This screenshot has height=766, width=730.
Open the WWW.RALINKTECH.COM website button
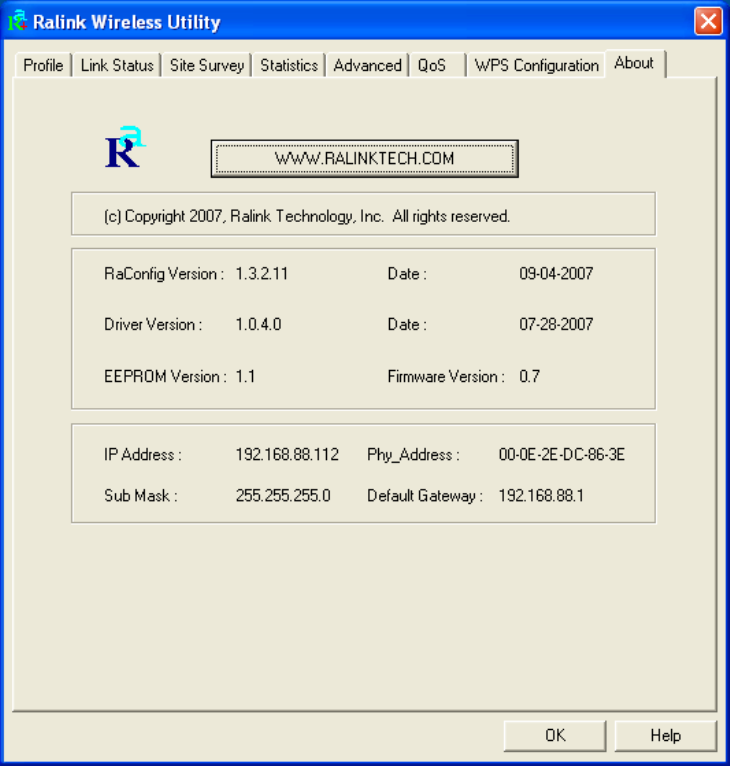click(x=365, y=159)
